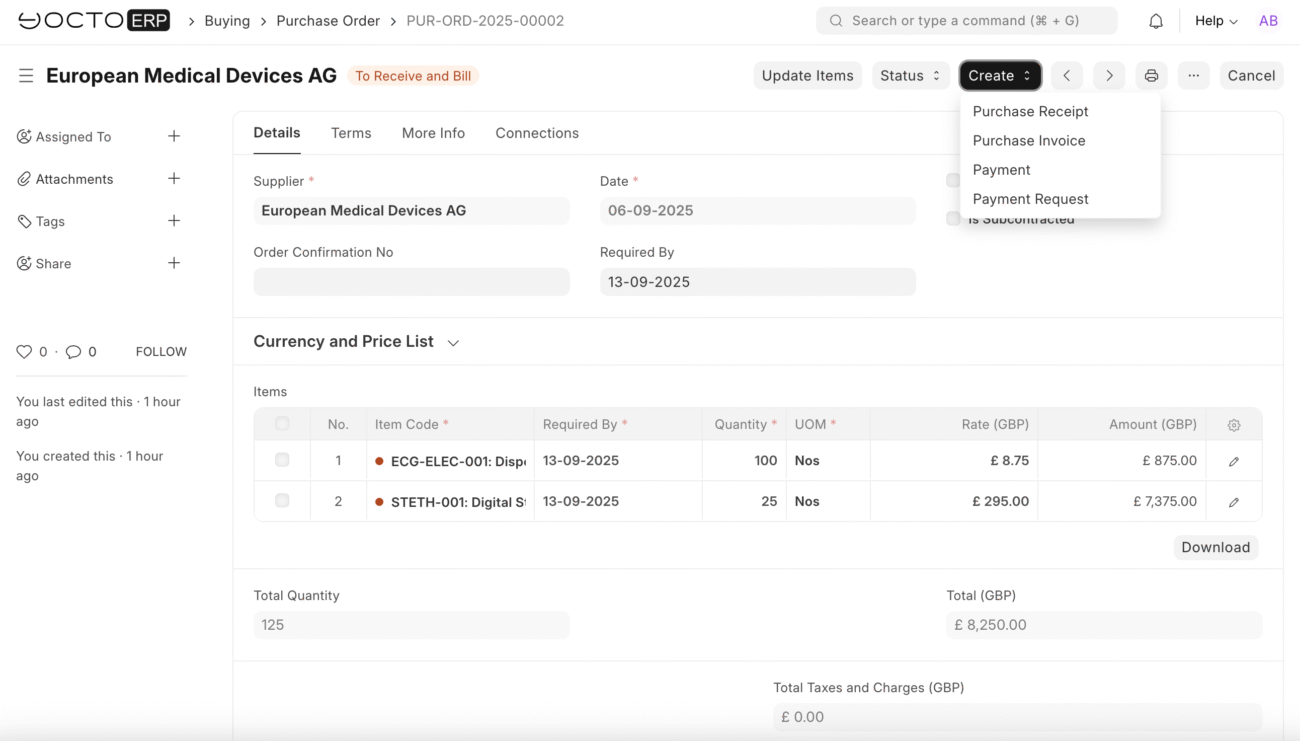Add a tag with the plus icon

[x=174, y=221]
